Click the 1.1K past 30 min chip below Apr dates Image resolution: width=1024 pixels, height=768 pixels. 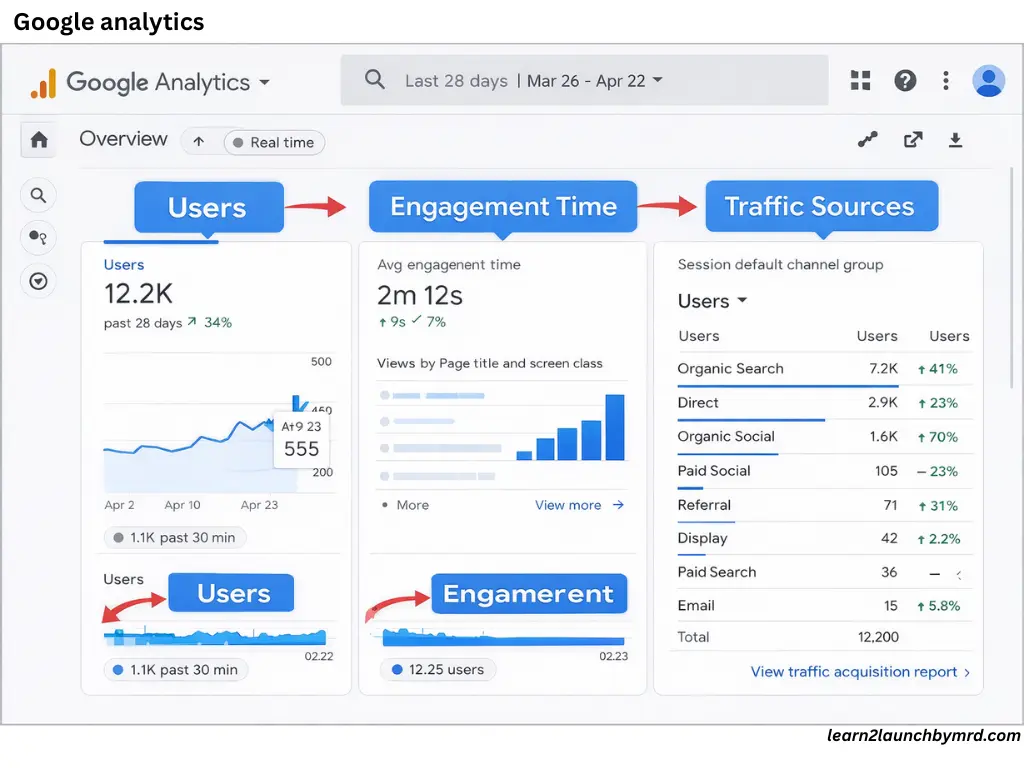175,537
